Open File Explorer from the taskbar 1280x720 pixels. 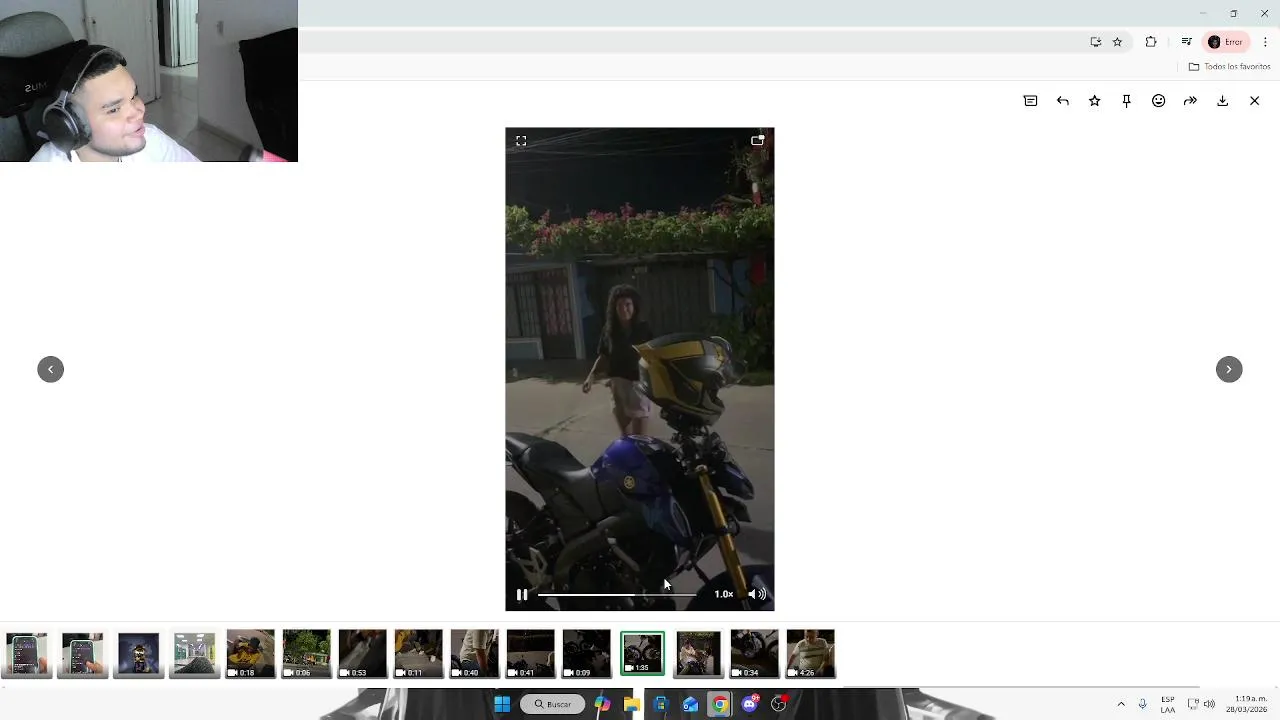[631, 704]
